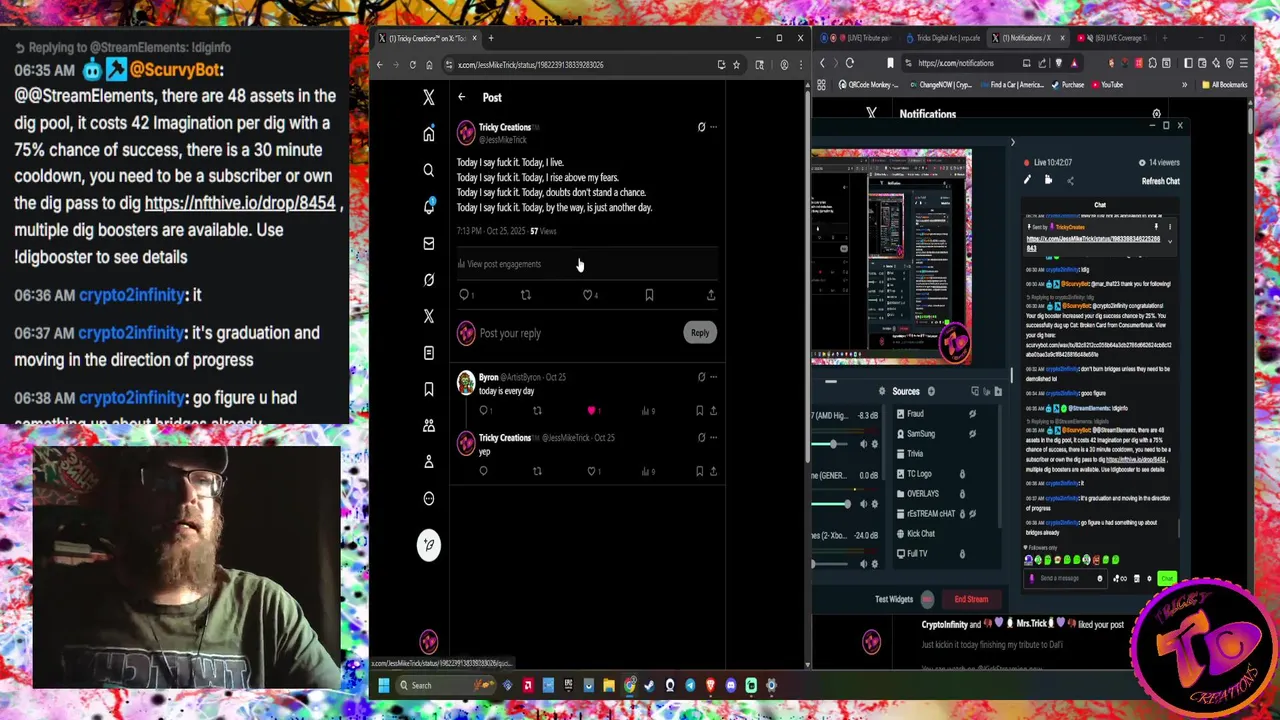Open more options on main post
Screen dimensions: 1280x720
point(713,127)
